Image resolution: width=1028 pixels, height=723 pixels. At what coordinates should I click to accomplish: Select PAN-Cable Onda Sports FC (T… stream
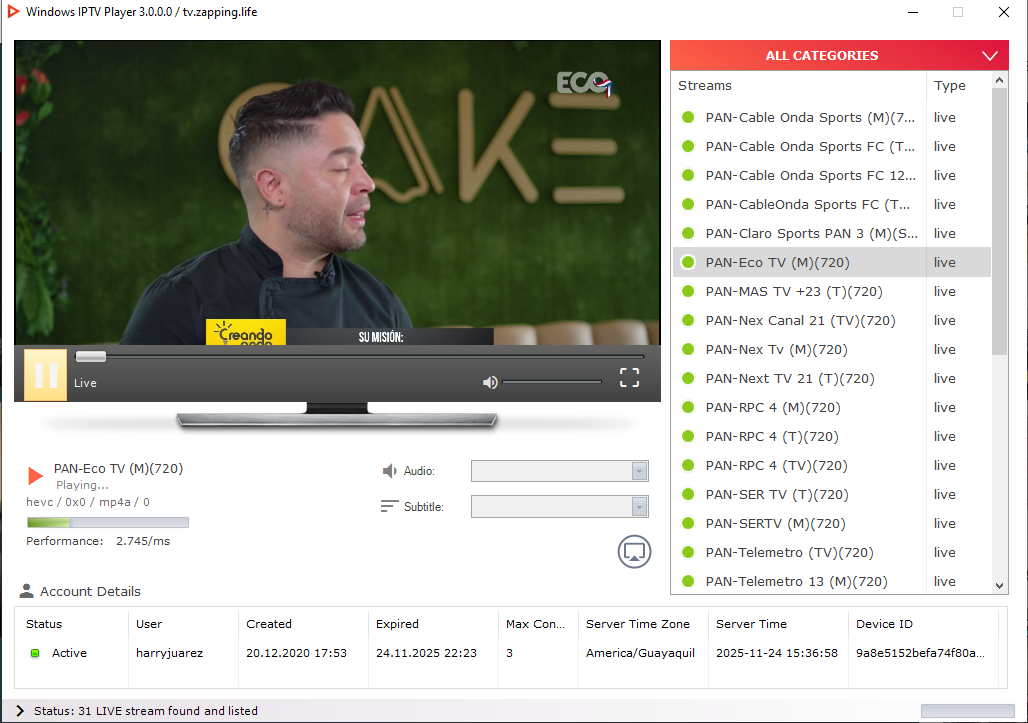coord(831,146)
